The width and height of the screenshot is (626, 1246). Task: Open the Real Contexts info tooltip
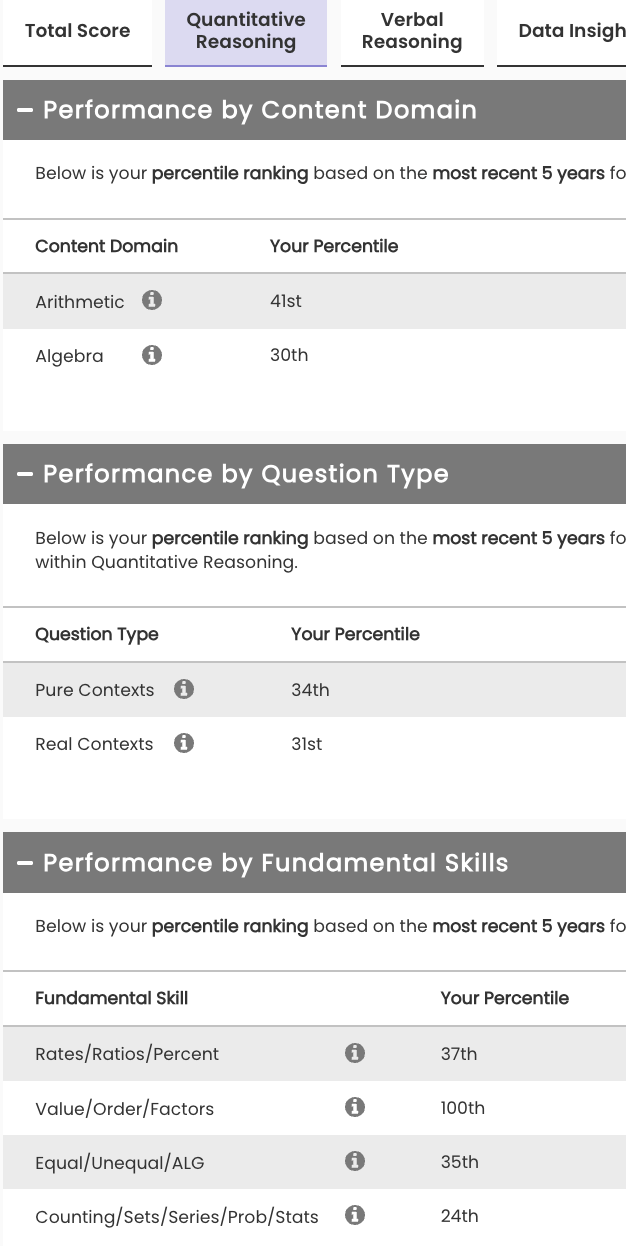tap(182, 742)
